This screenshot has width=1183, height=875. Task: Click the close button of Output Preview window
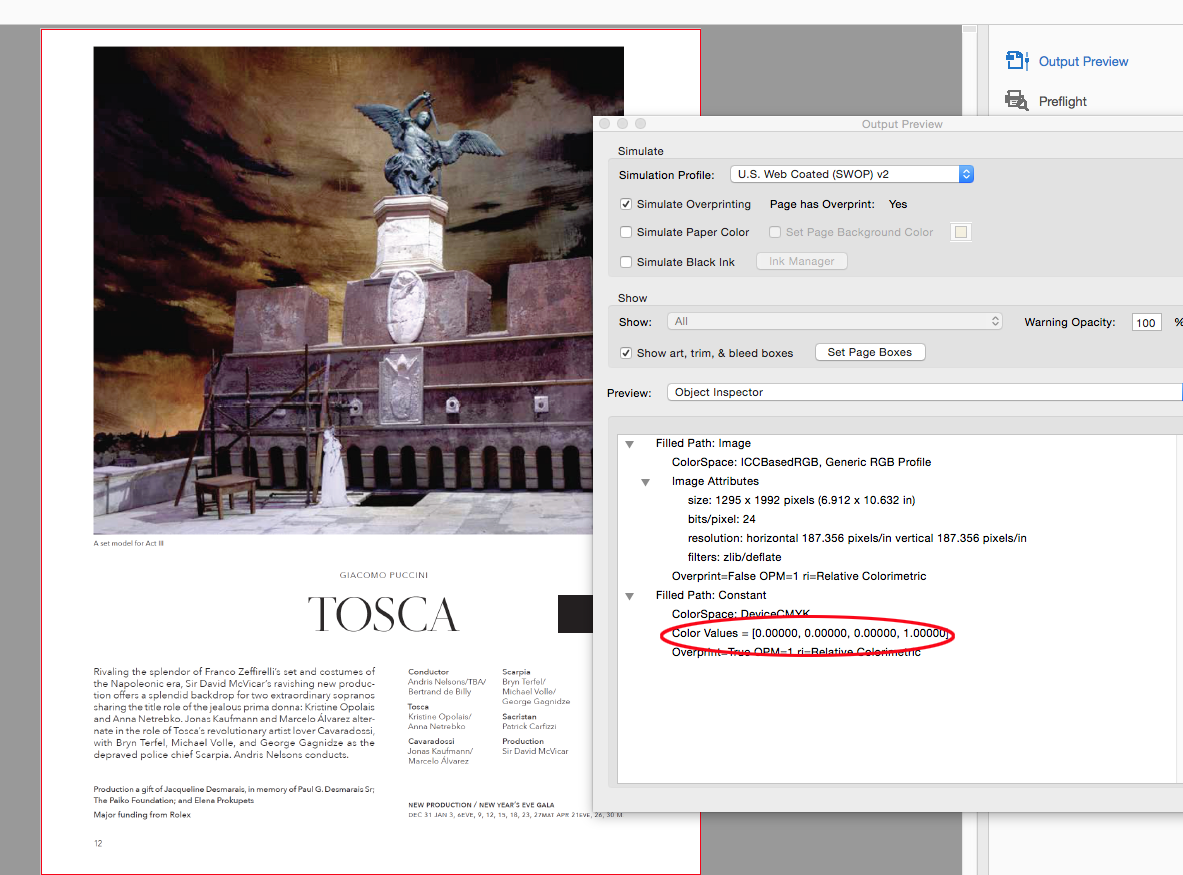[604, 124]
